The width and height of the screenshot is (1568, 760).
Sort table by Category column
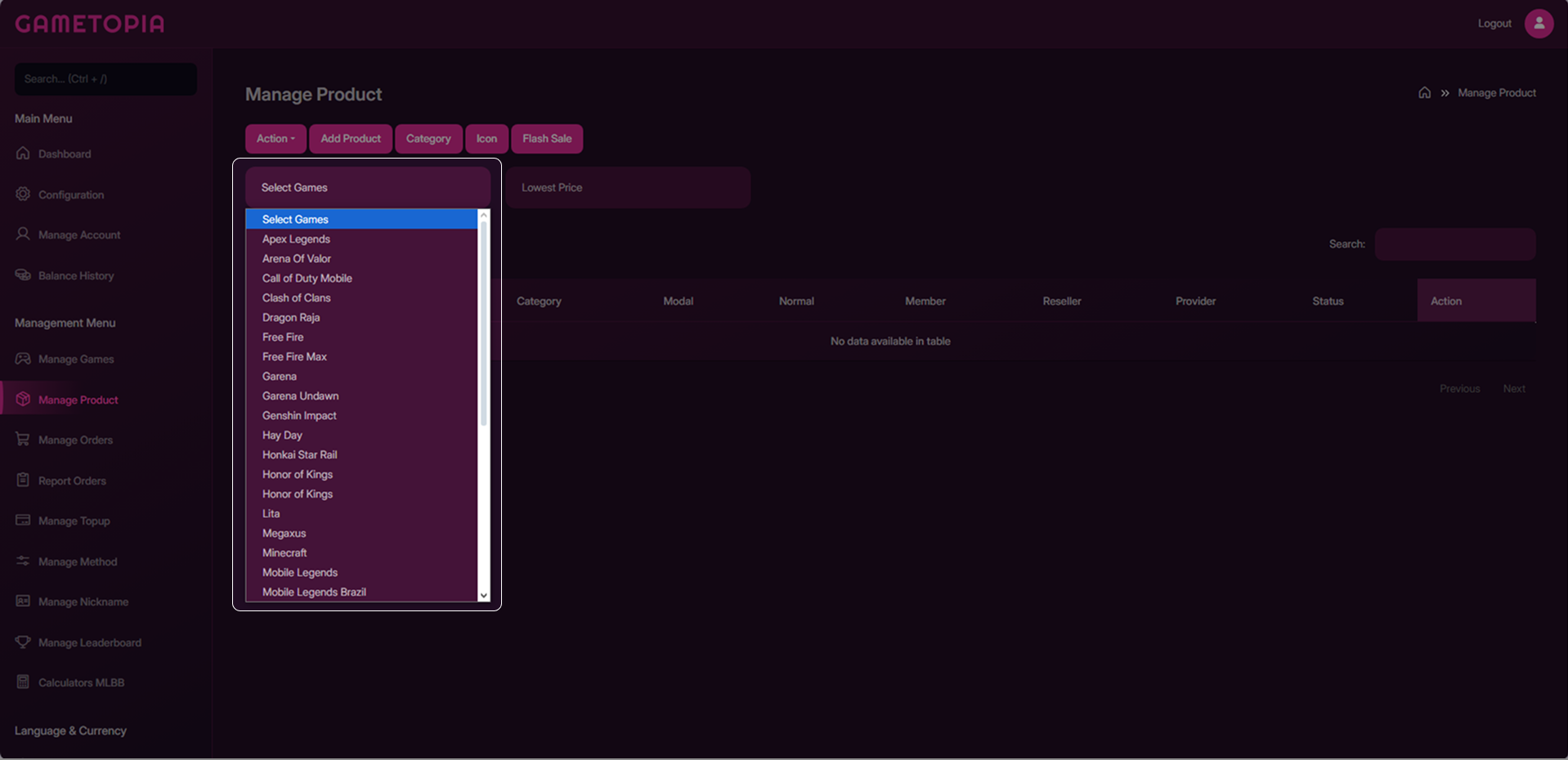pyautogui.click(x=539, y=302)
